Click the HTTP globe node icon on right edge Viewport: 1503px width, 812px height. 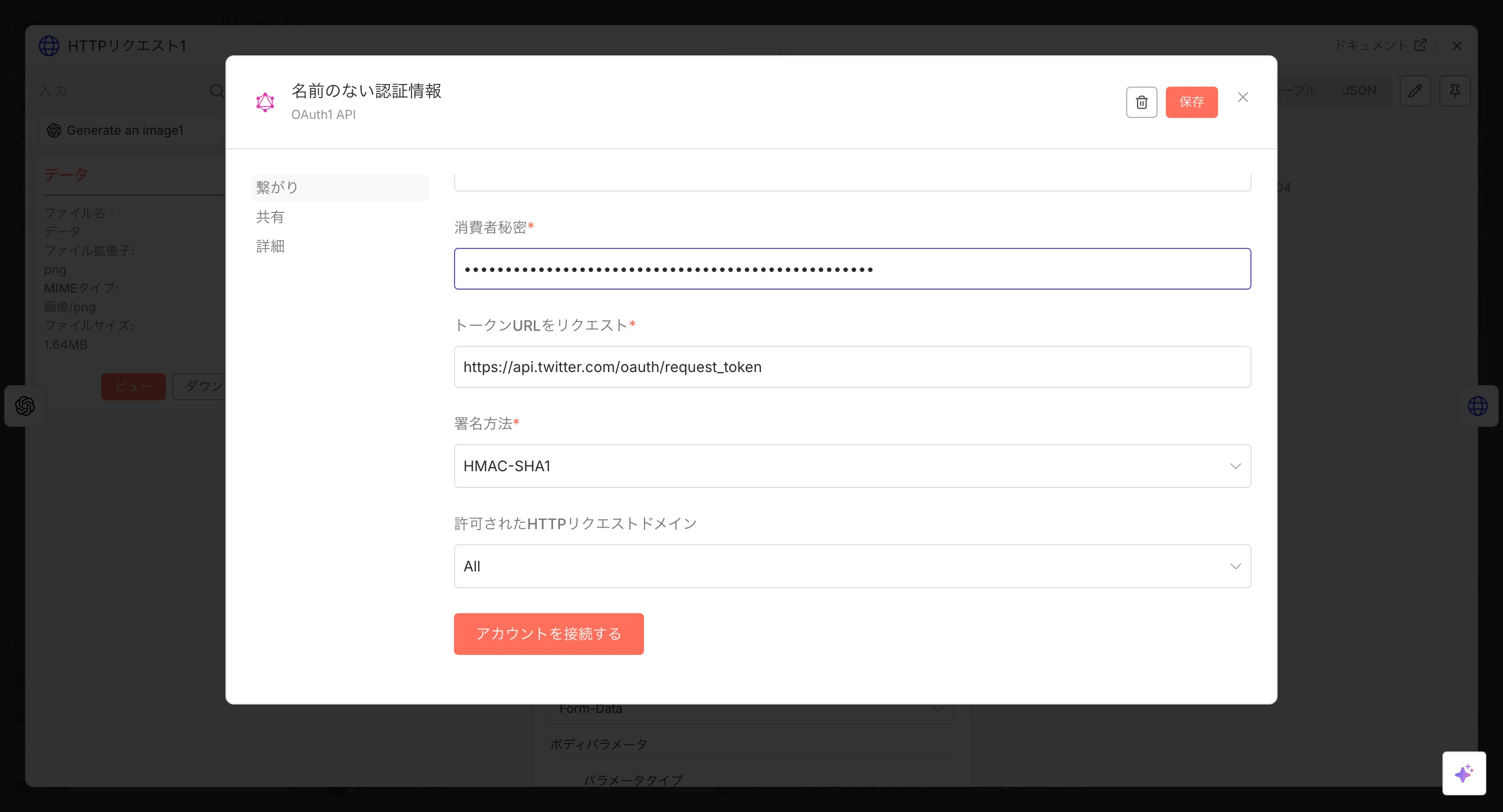click(1477, 406)
